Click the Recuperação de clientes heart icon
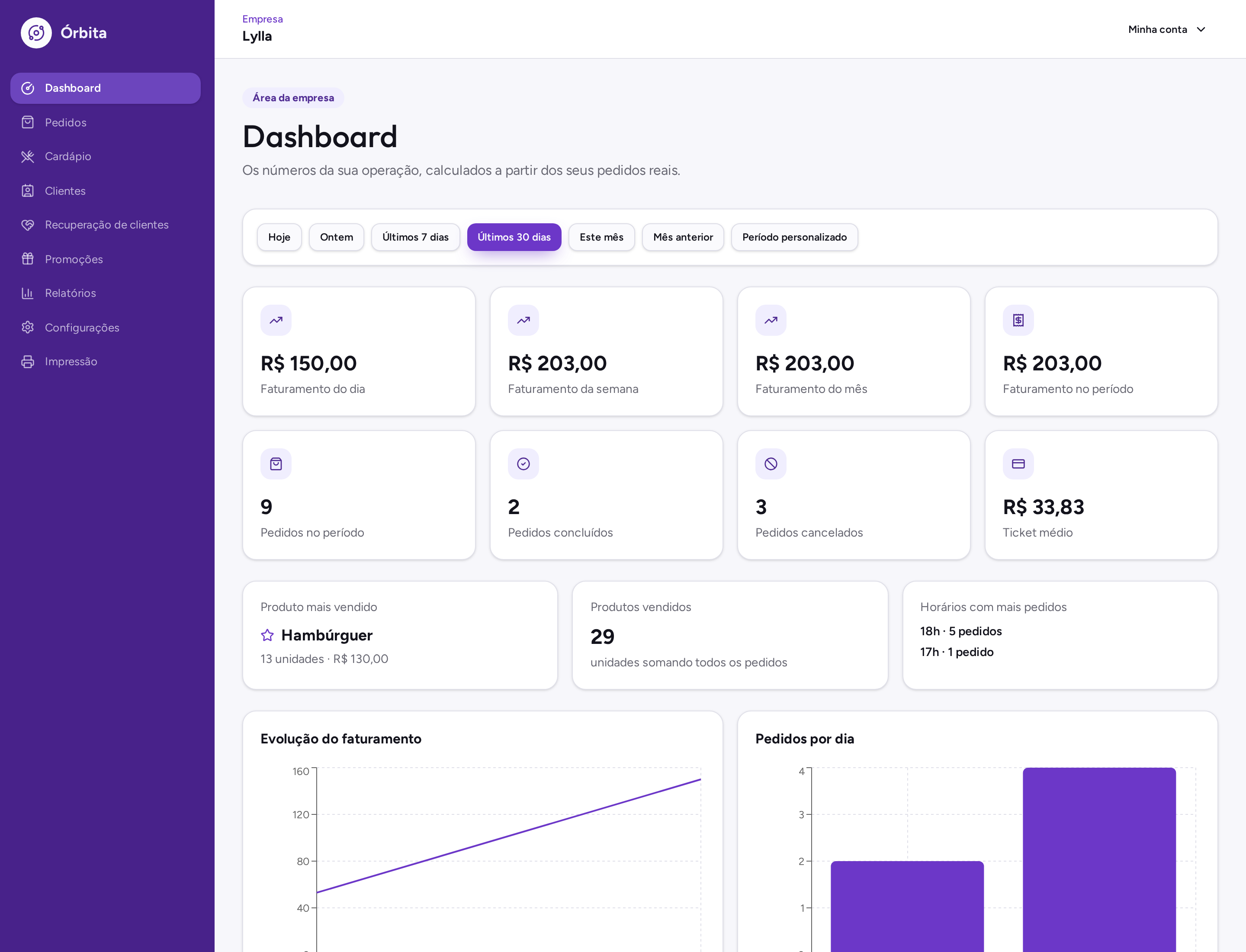 click(x=28, y=225)
